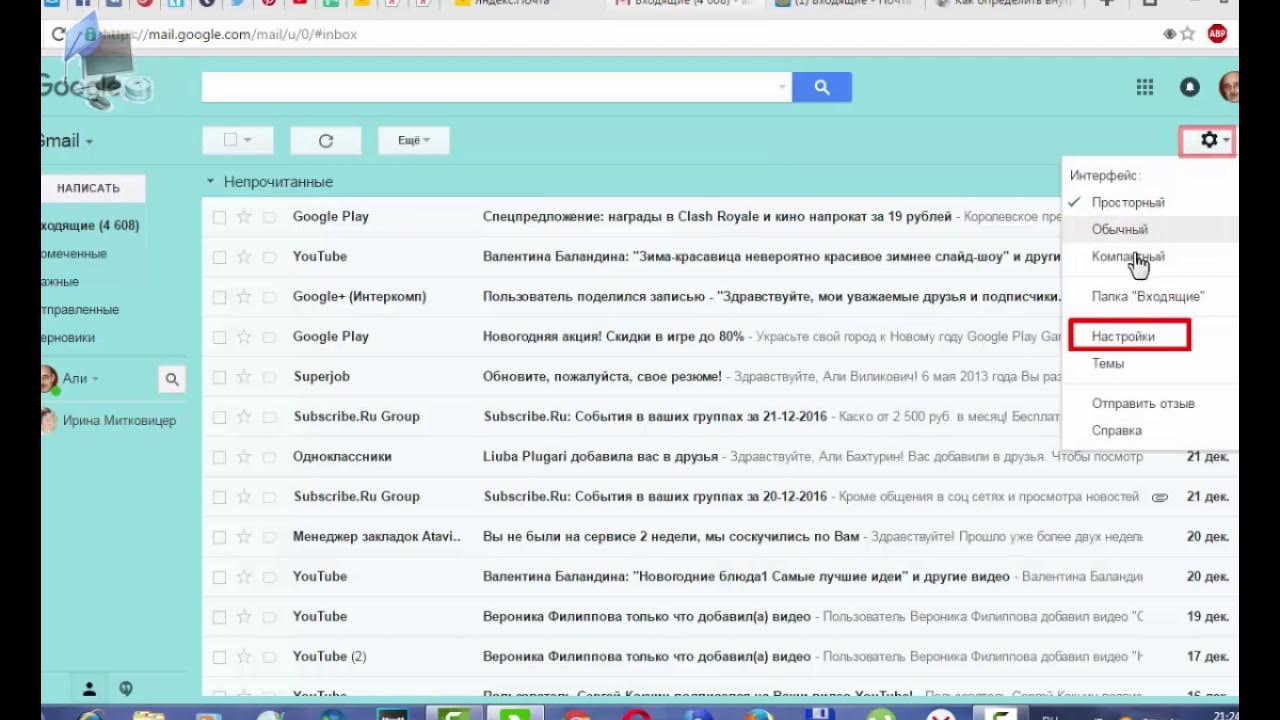Open the Али chat status dropdown
This screenshot has height=720, width=1280.
pyautogui.click(x=96, y=379)
